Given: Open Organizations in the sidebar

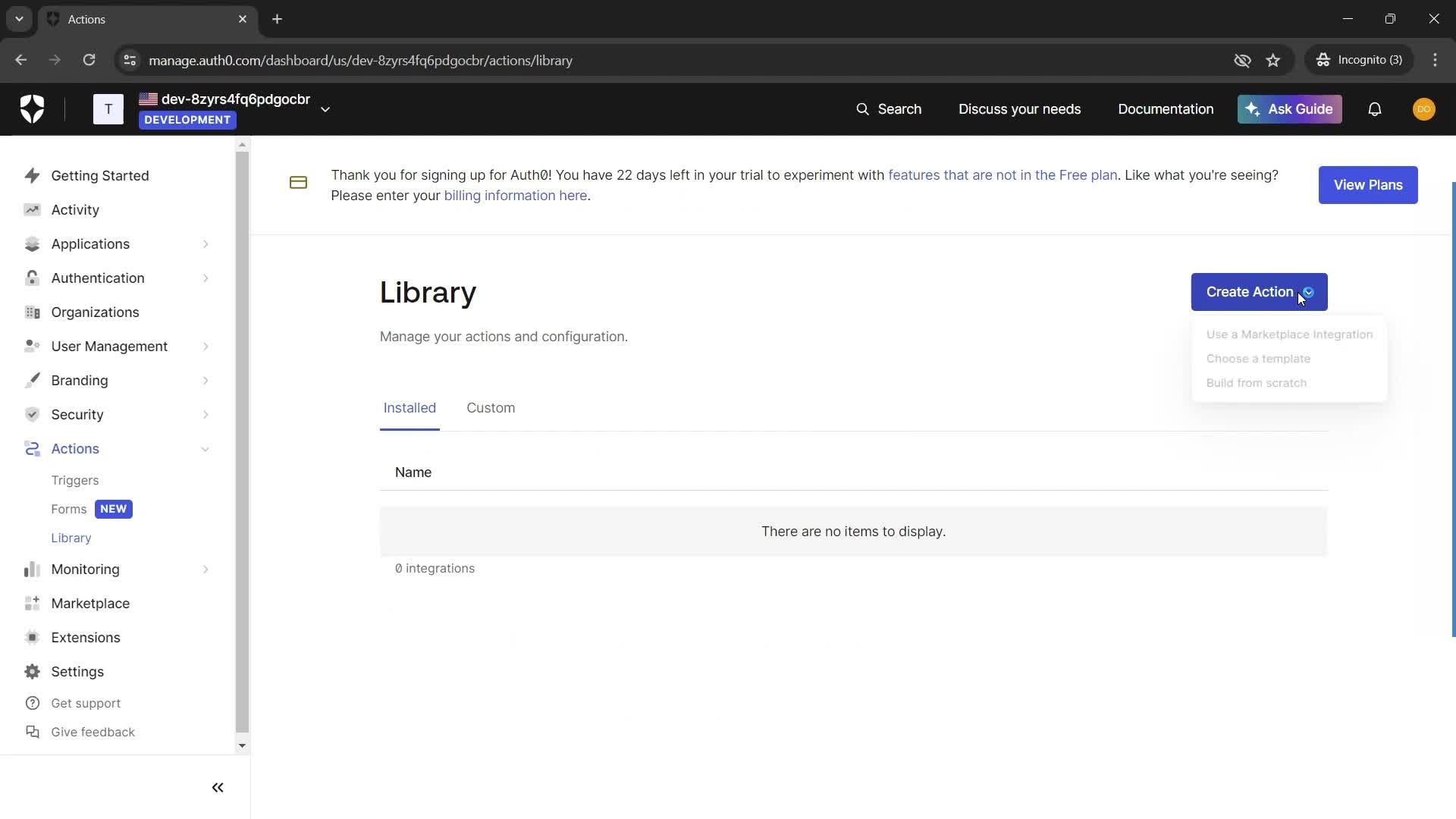Looking at the screenshot, I should point(95,312).
